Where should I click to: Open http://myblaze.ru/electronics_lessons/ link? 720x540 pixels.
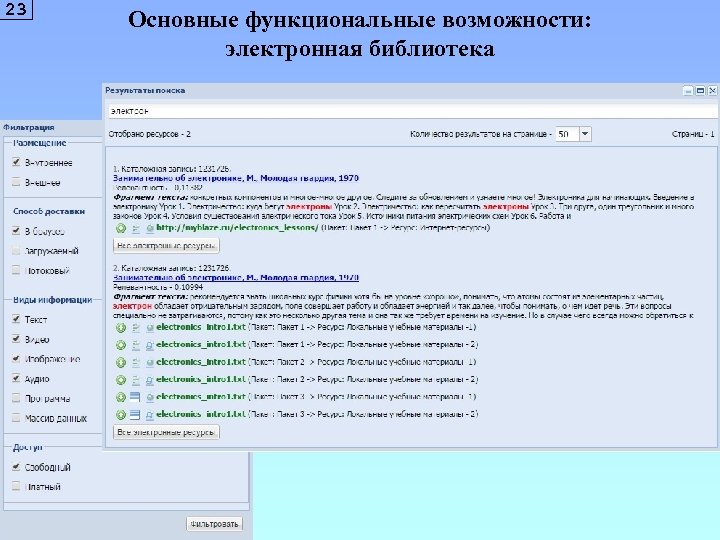pyautogui.click(x=237, y=228)
